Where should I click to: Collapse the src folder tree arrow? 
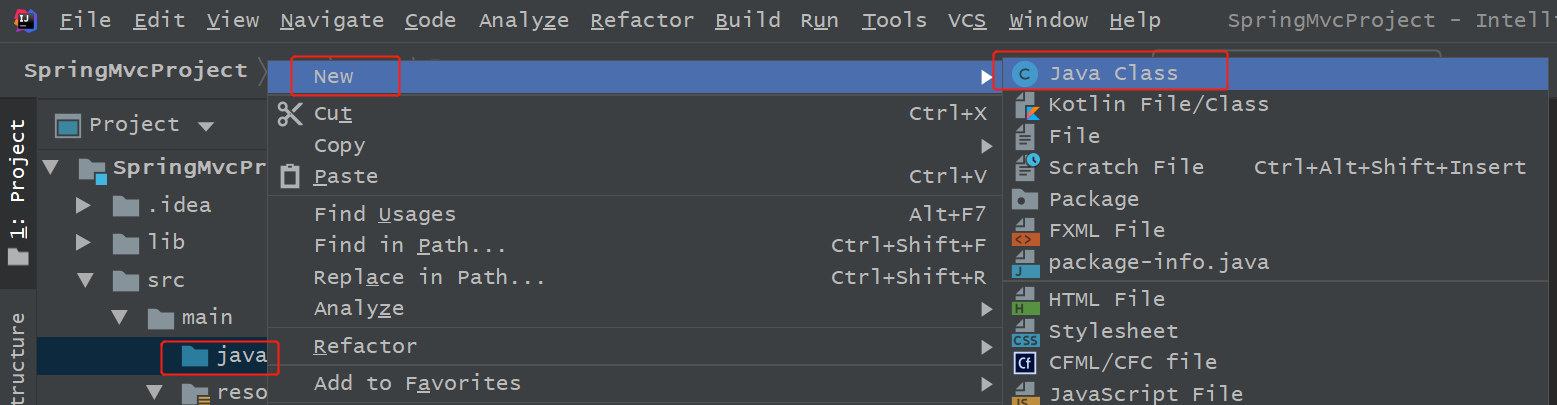coord(84,280)
